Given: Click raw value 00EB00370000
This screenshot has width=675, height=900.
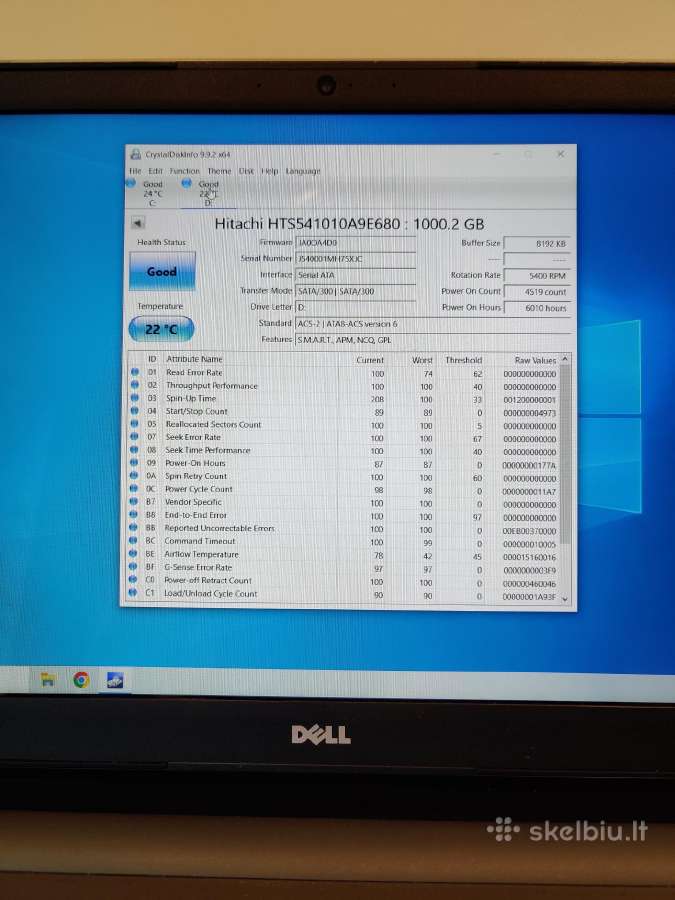Looking at the screenshot, I should click(x=530, y=532).
